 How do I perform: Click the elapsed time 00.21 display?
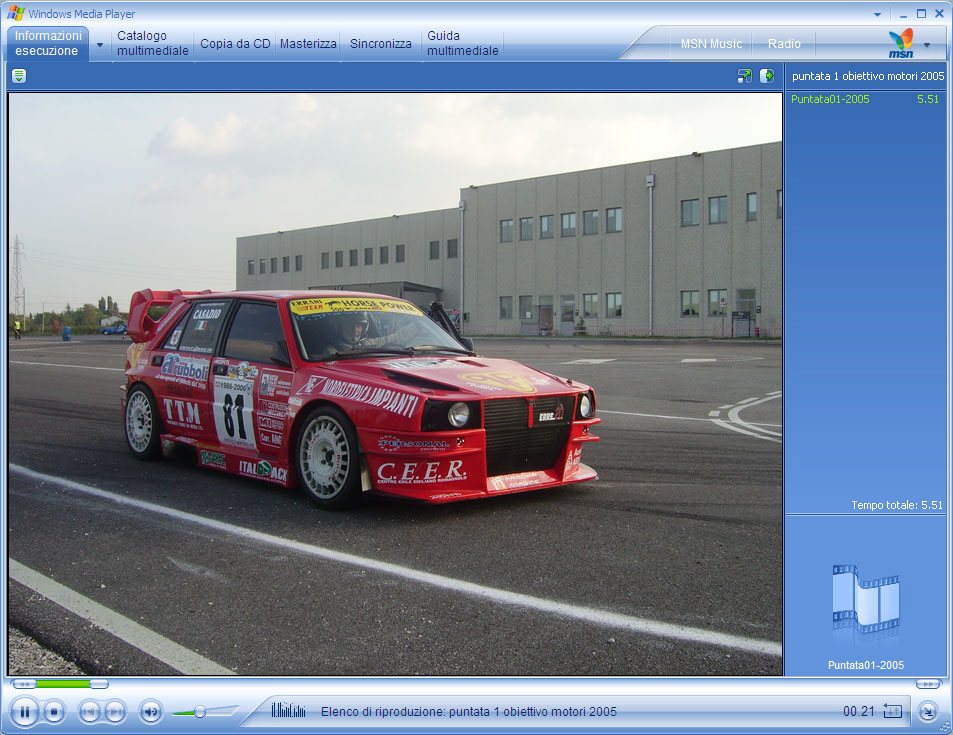pyautogui.click(x=858, y=711)
